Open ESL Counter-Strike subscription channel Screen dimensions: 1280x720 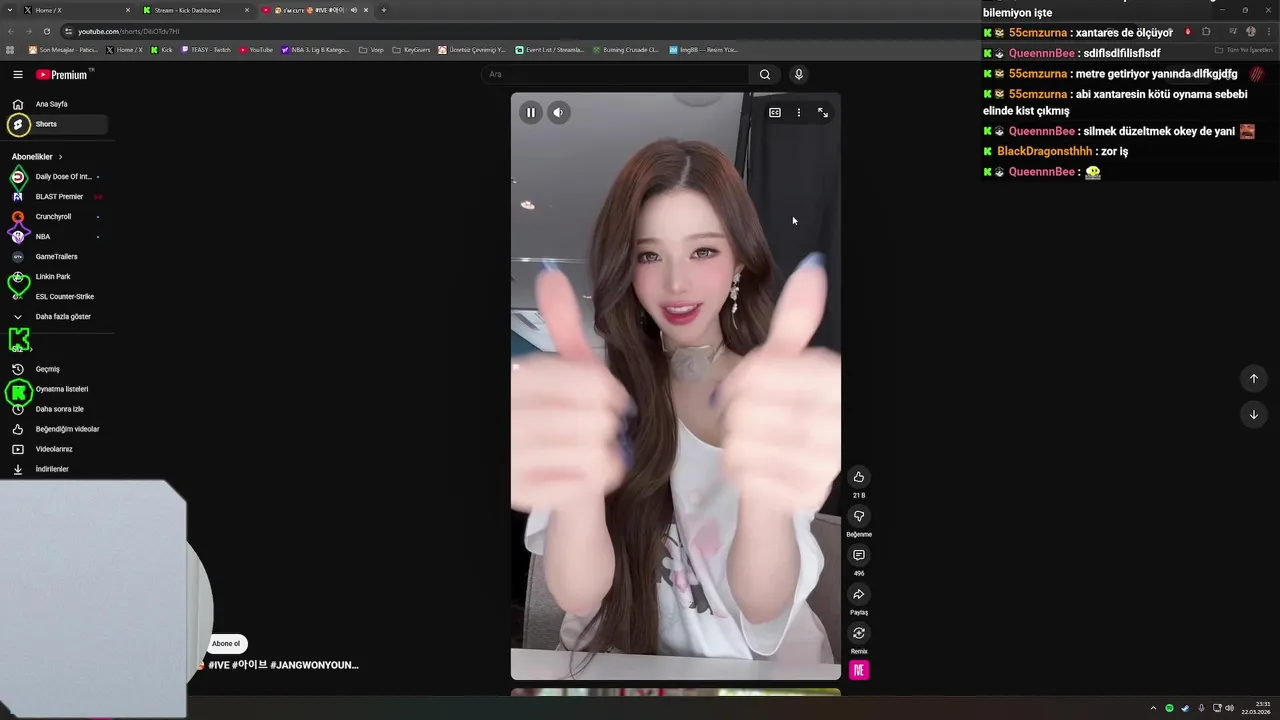57,297
